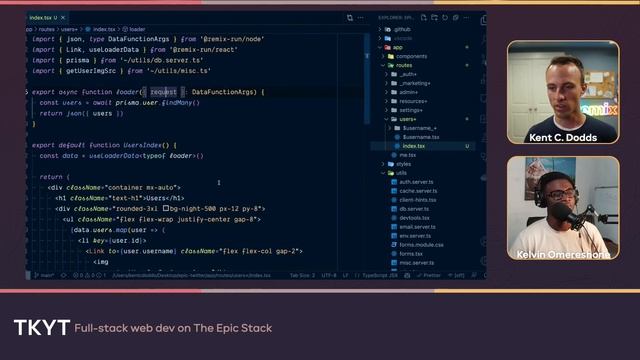Close the index.tsx editor tab

(x=63, y=18)
